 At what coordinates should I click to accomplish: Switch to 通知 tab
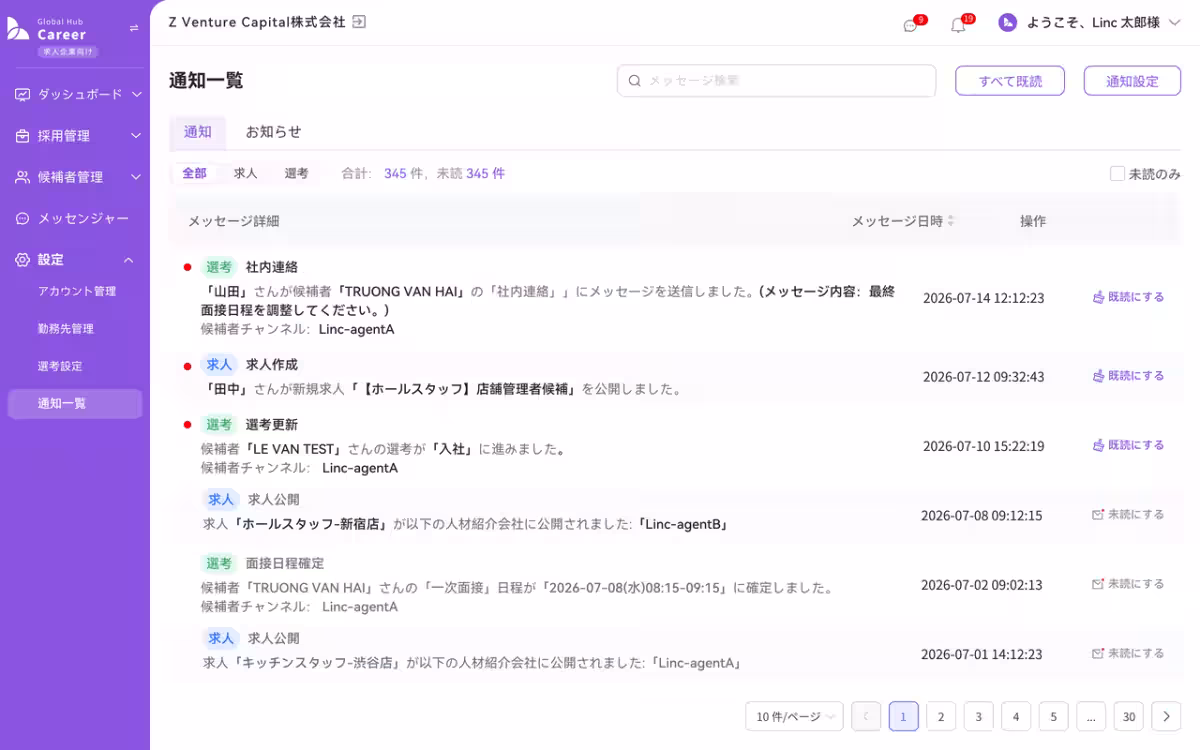point(198,132)
